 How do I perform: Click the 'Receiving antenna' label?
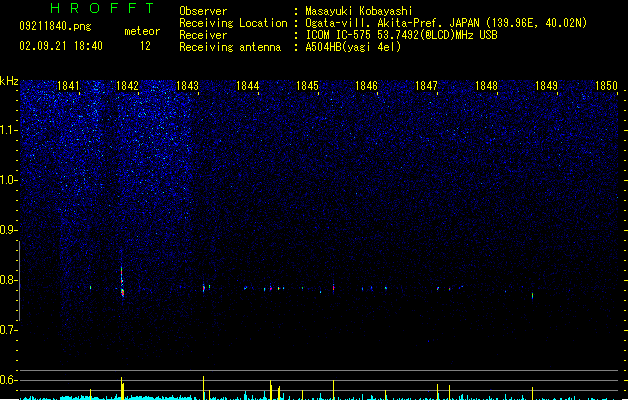click(x=230, y=47)
